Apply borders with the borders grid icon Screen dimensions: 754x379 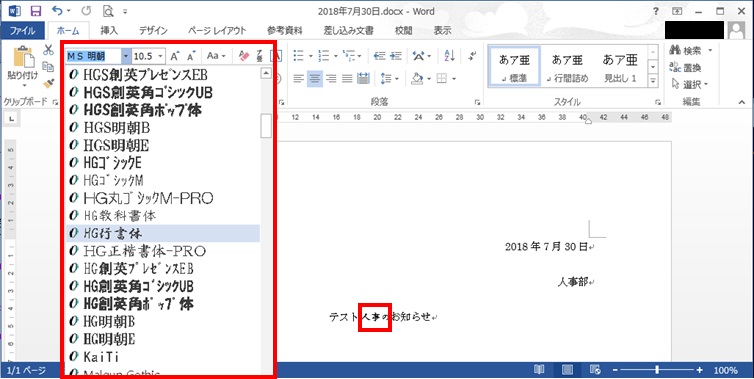pos(442,78)
